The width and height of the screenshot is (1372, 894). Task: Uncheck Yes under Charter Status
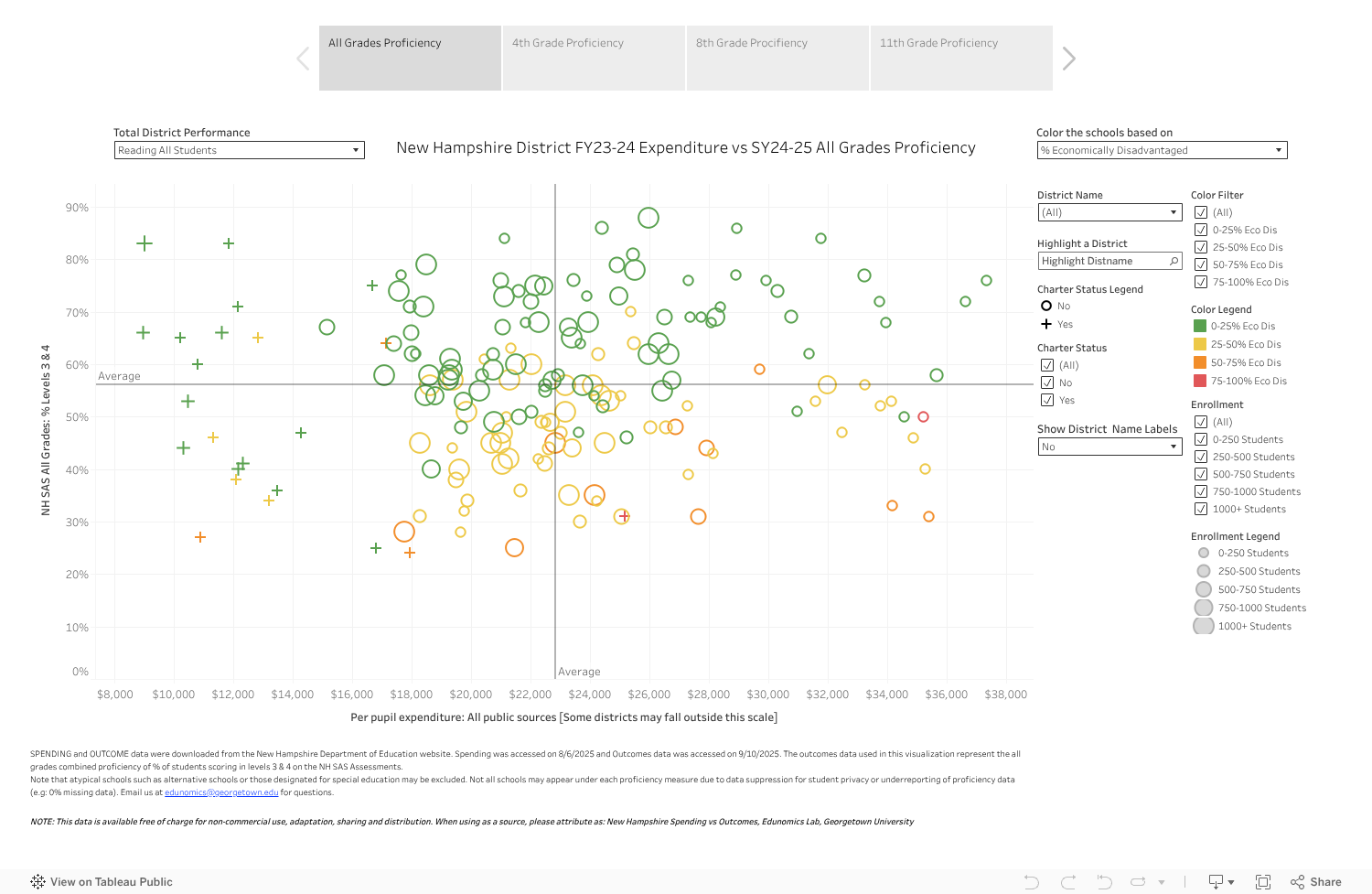(1047, 400)
